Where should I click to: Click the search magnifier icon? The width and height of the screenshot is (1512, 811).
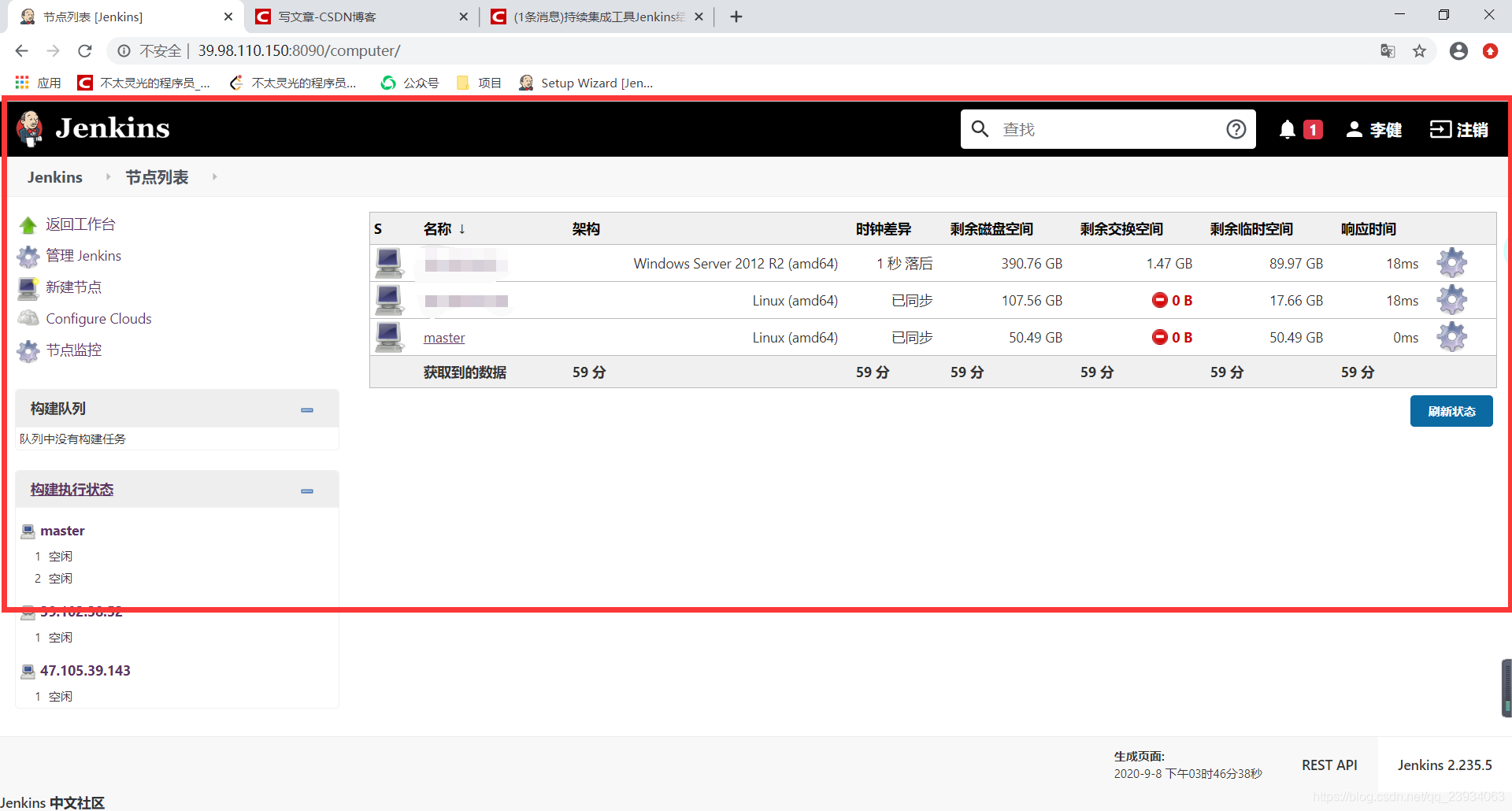(980, 128)
